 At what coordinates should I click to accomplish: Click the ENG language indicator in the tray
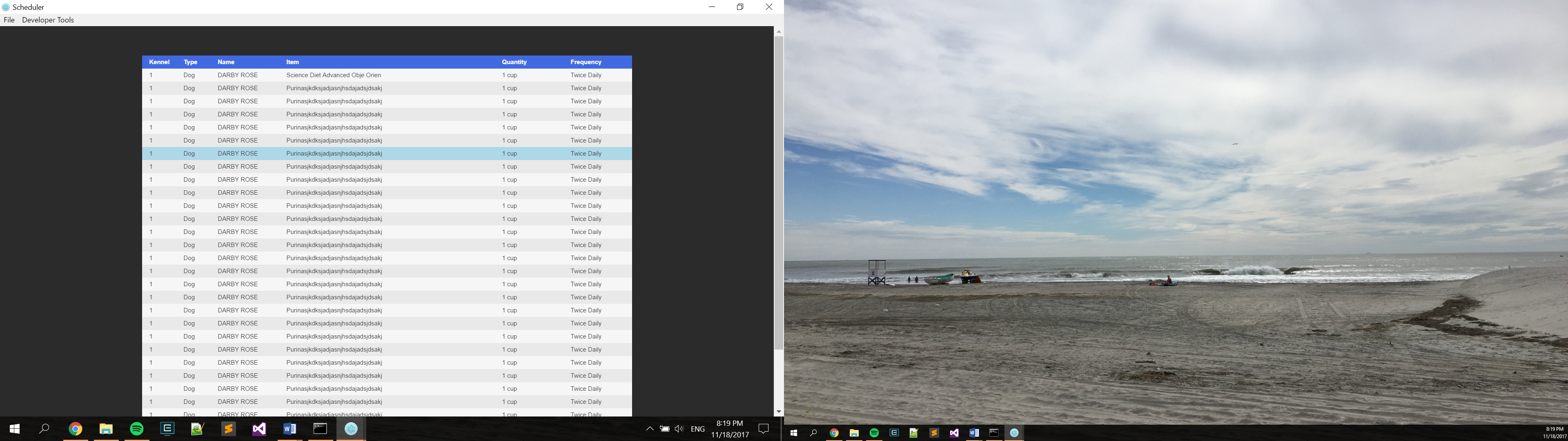pos(697,429)
